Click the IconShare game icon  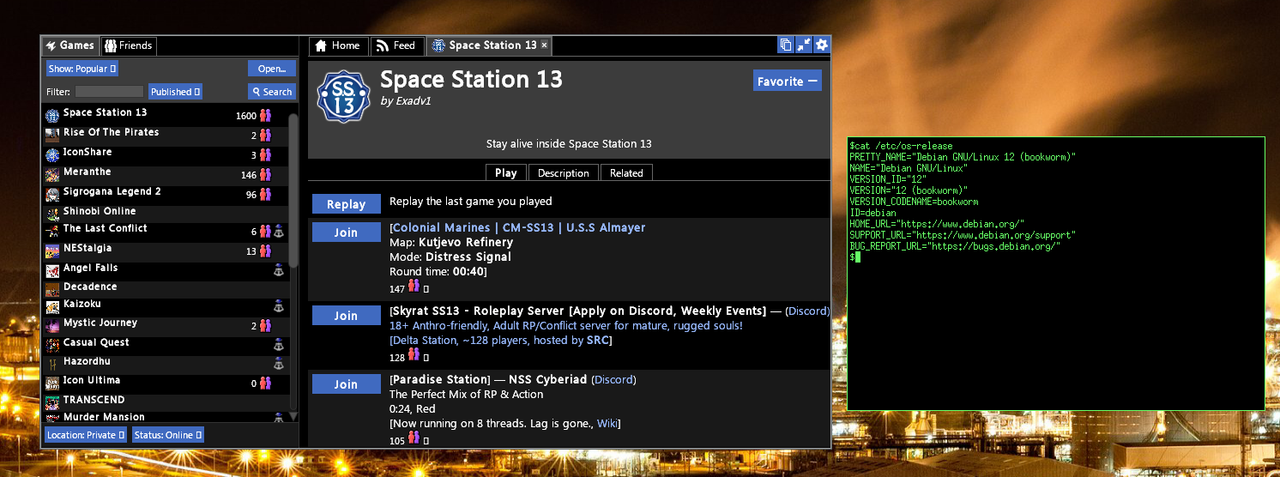(52, 154)
